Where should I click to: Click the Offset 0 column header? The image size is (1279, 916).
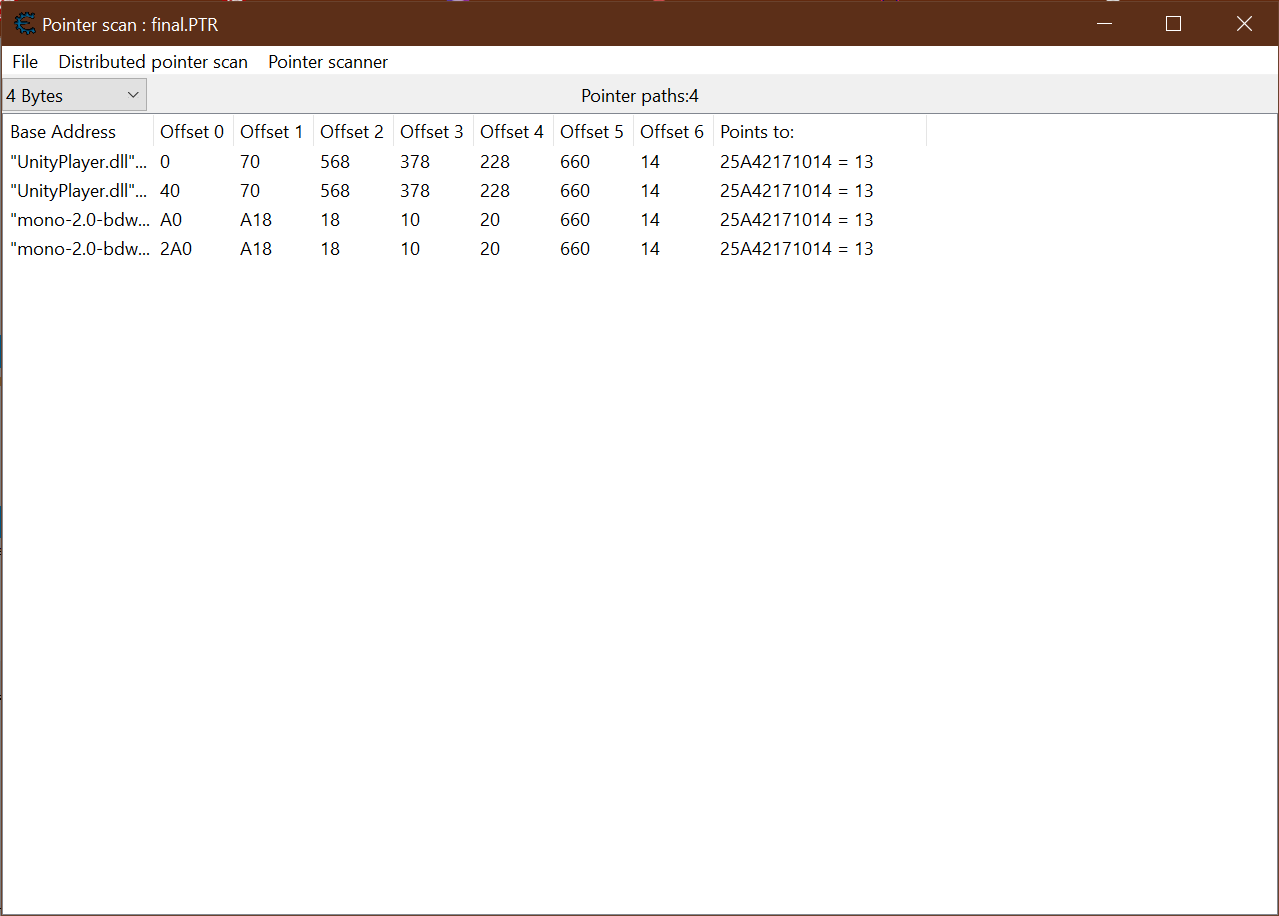click(192, 131)
